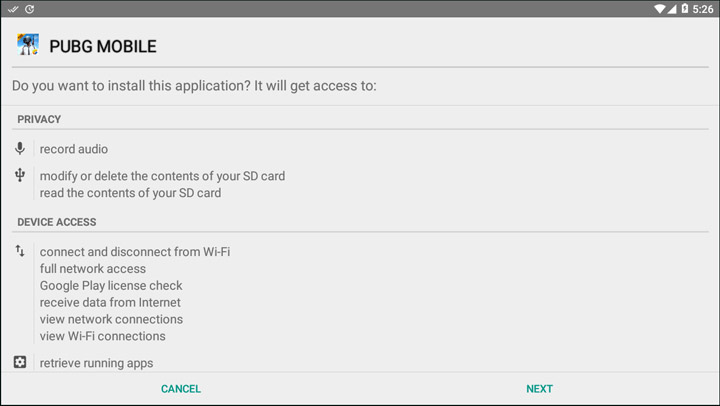The height and width of the screenshot is (406, 720).
Task: Click the network arrows icon
Action: [x=20, y=251]
